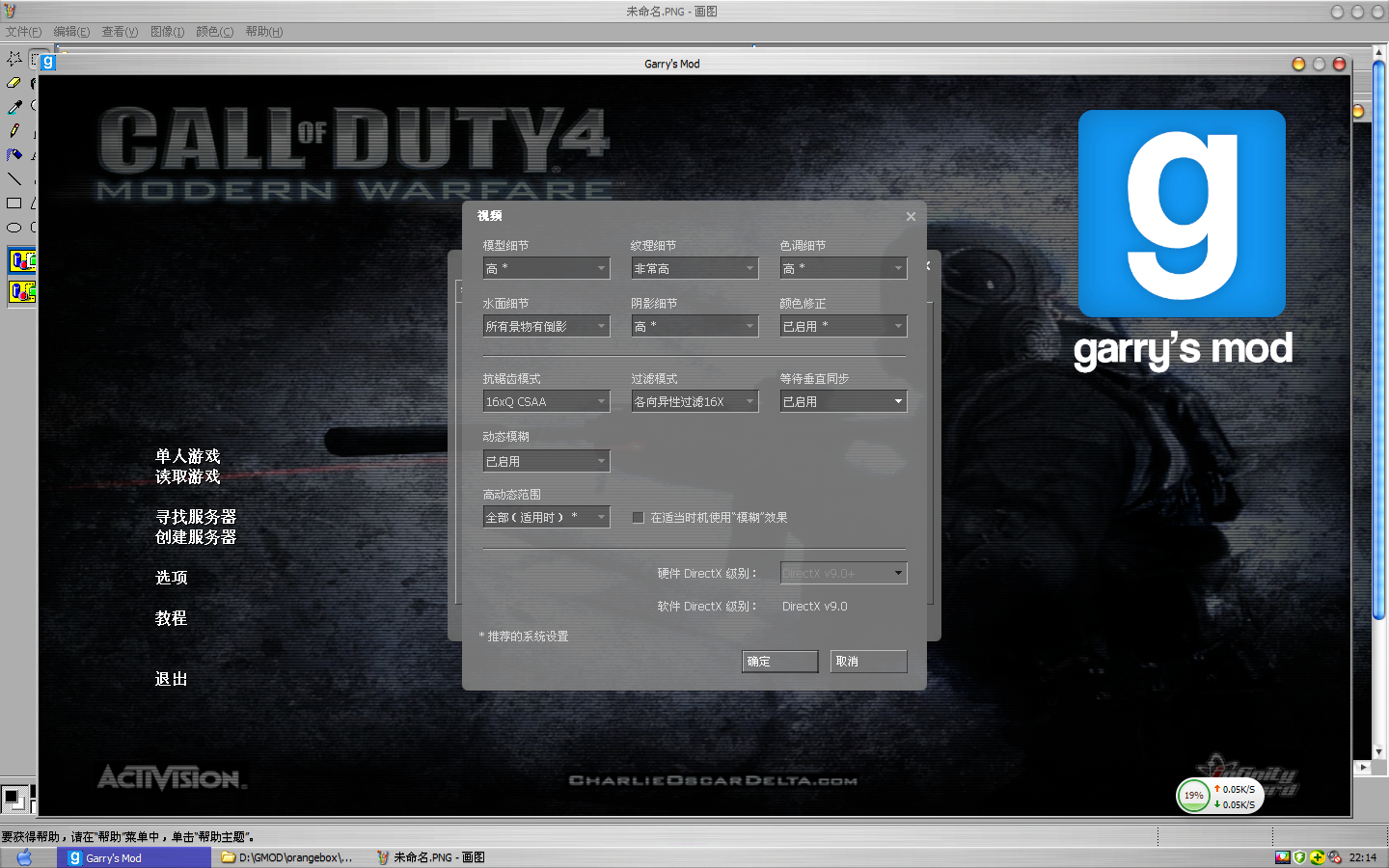Confirm video settings with 确定 button

coord(780,662)
